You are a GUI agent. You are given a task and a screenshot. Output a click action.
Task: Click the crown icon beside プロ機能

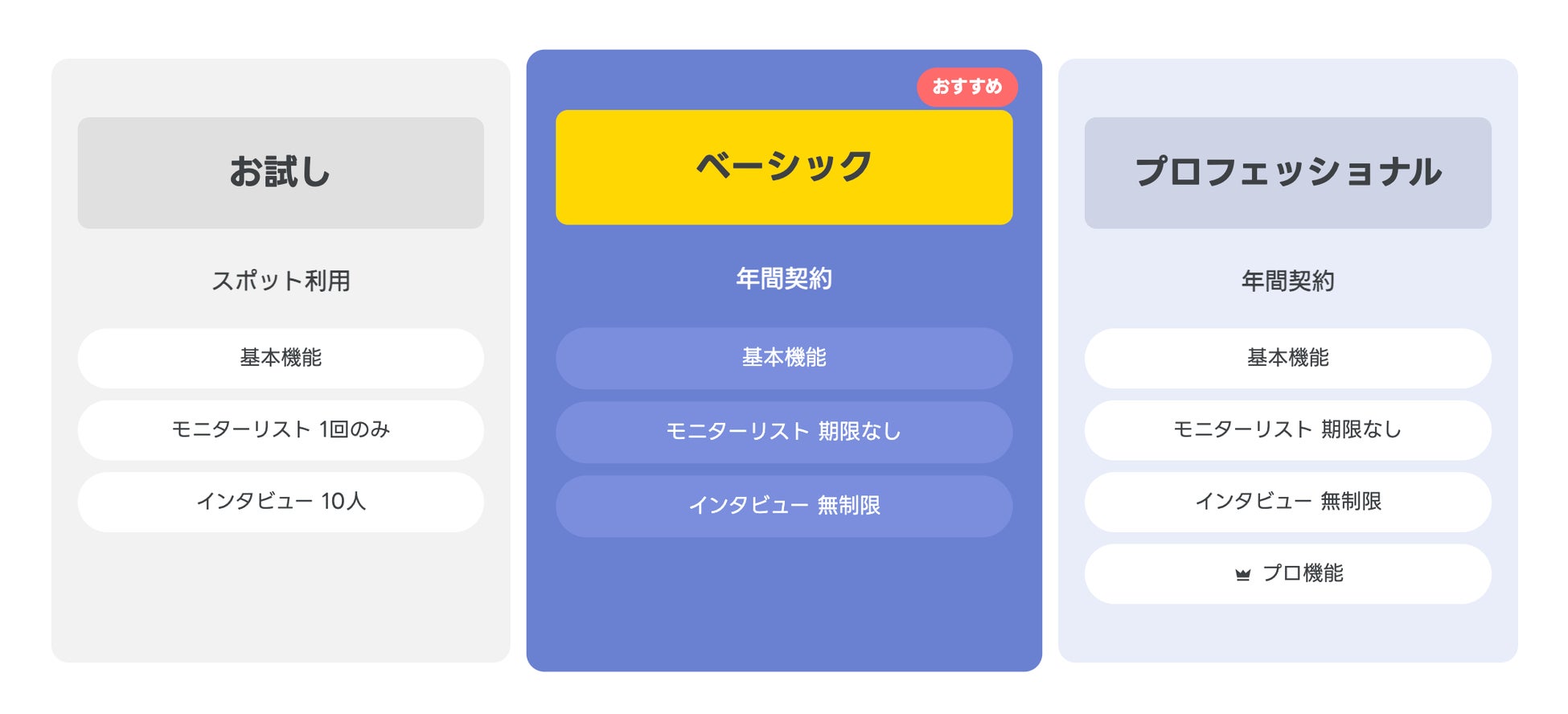coord(1242,574)
